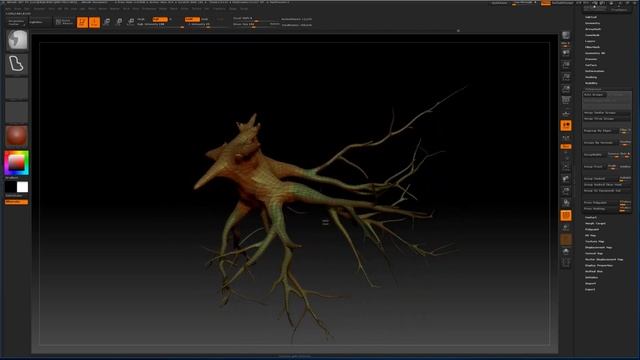The height and width of the screenshot is (360, 640).
Task: Click the Projection Master button
Action: (17, 22)
